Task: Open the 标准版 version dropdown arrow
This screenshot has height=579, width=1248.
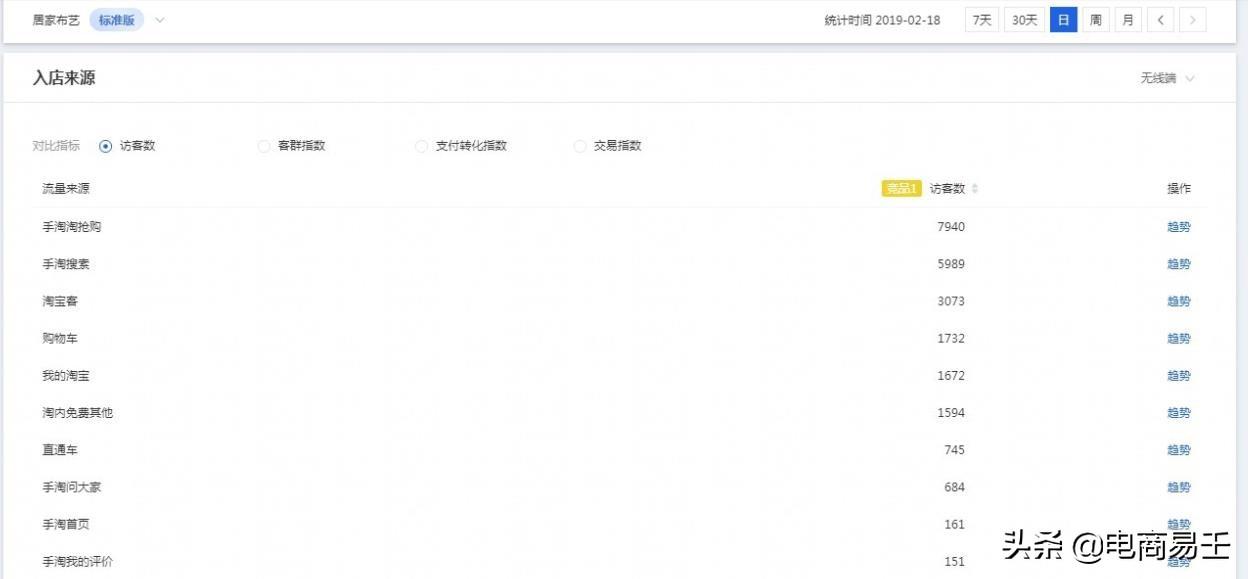Action: [x=160, y=20]
